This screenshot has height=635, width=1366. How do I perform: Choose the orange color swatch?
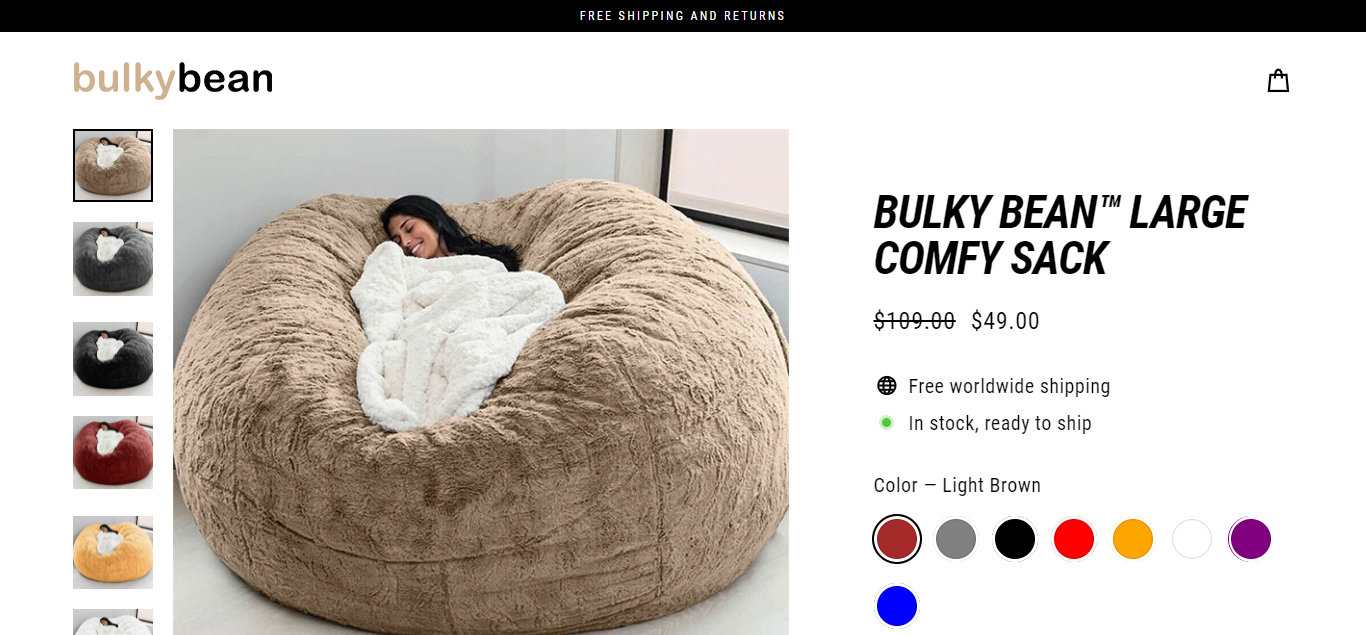point(1133,539)
